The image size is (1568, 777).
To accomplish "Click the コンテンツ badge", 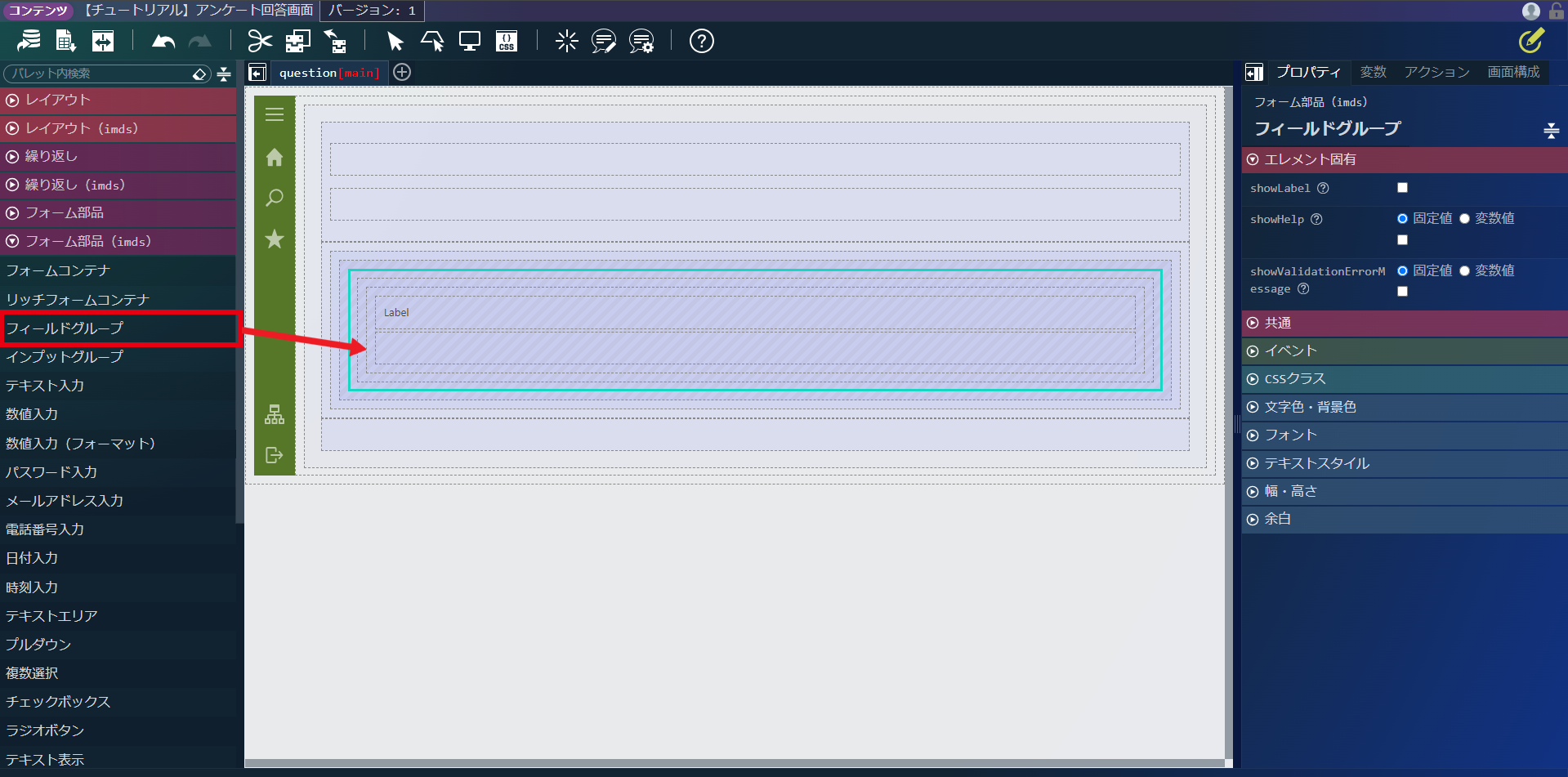I will tap(38, 11).
